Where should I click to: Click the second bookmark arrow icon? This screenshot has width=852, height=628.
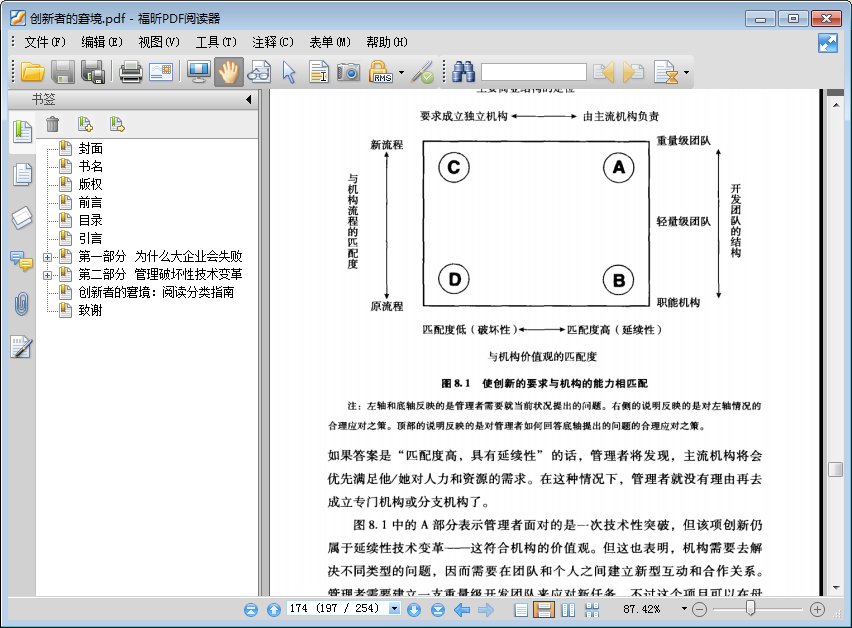(x=117, y=124)
